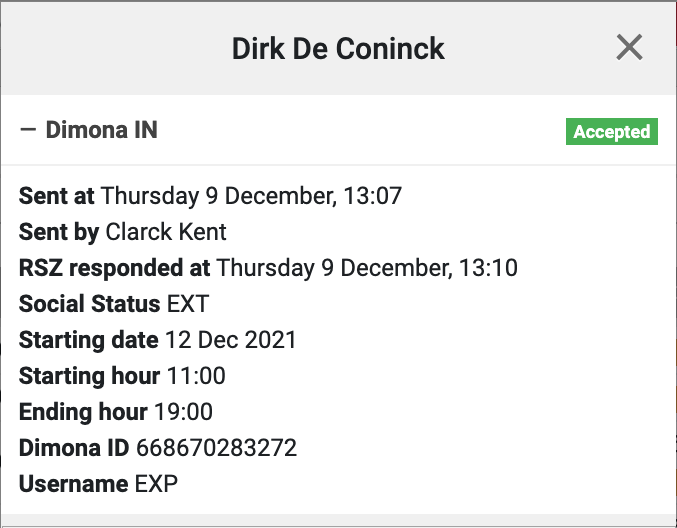
Task: Click the Ending hour value 19:00
Action: (x=183, y=412)
